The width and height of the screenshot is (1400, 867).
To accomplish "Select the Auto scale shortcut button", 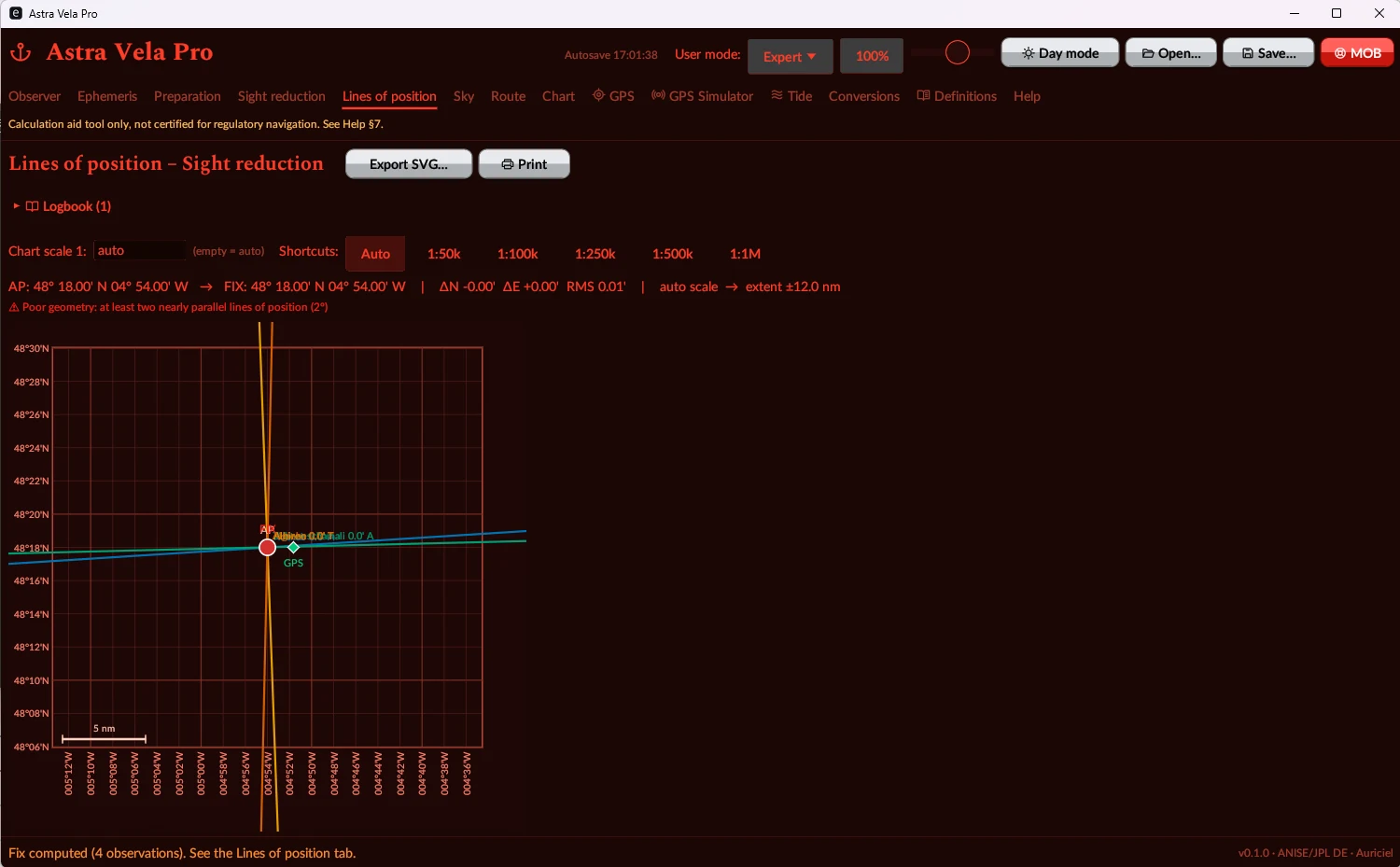I will (x=375, y=254).
